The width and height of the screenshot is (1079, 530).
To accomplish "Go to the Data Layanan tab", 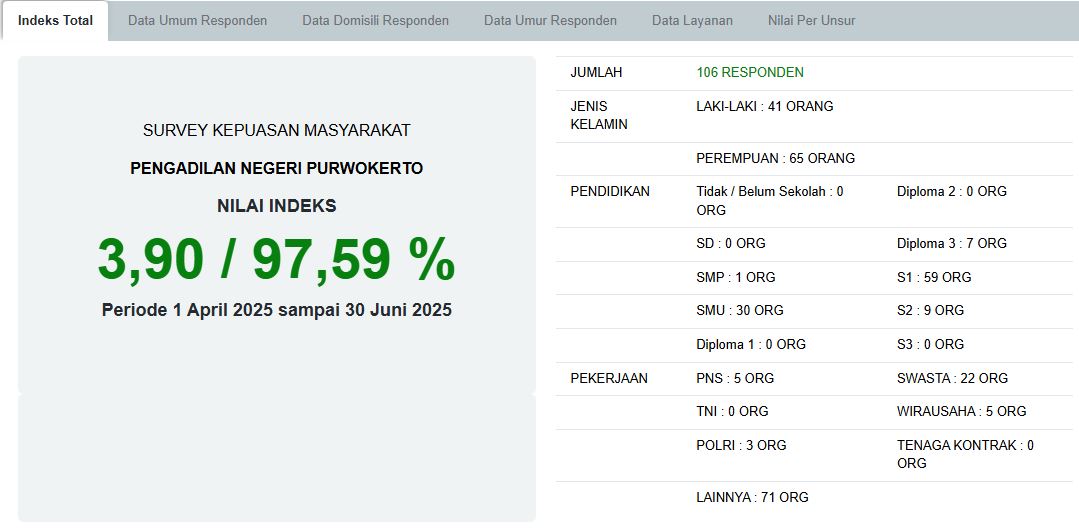I will [692, 20].
